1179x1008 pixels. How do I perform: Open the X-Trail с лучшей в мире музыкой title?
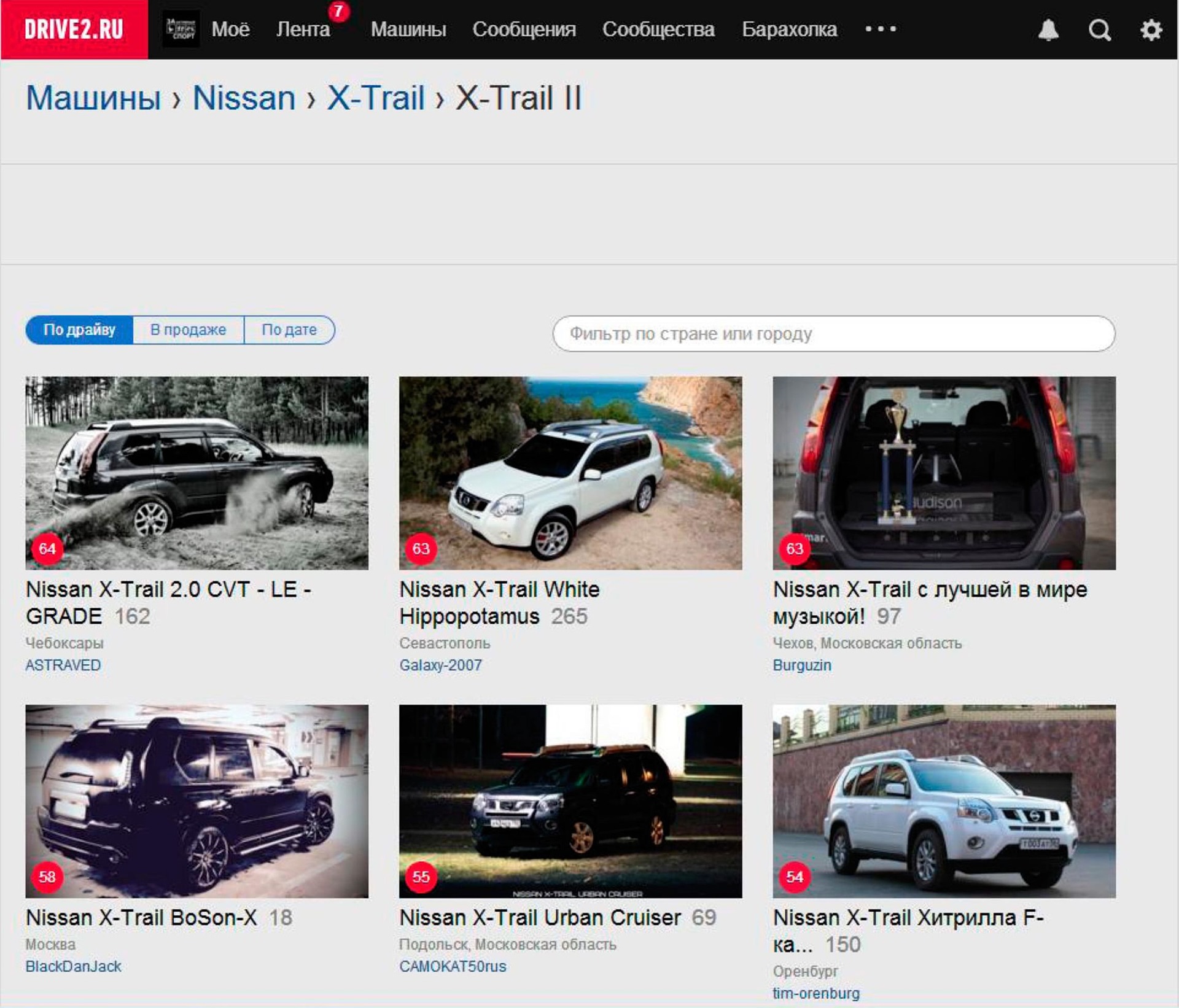point(930,603)
